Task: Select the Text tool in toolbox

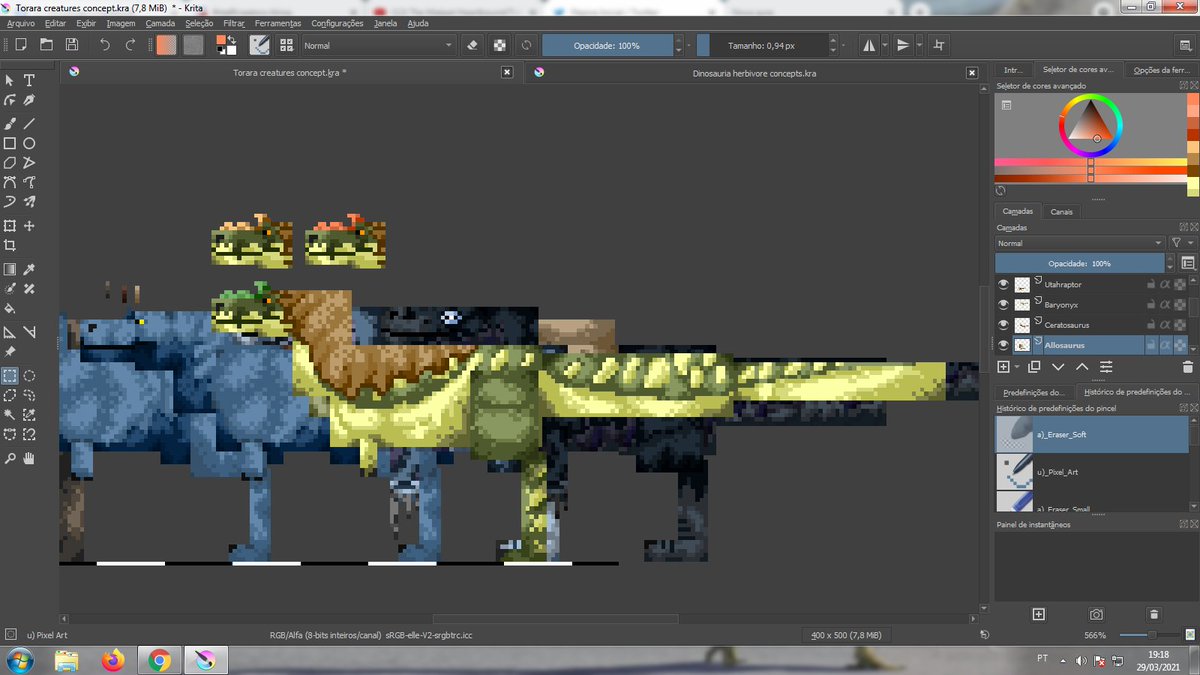Action: [x=30, y=80]
